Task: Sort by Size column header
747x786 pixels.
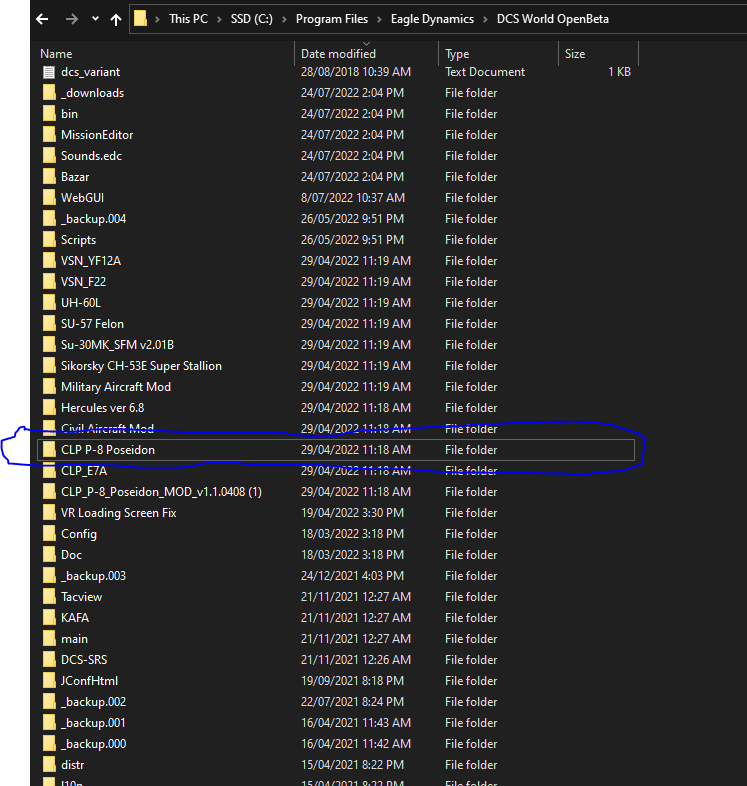Action: [575, 54]
